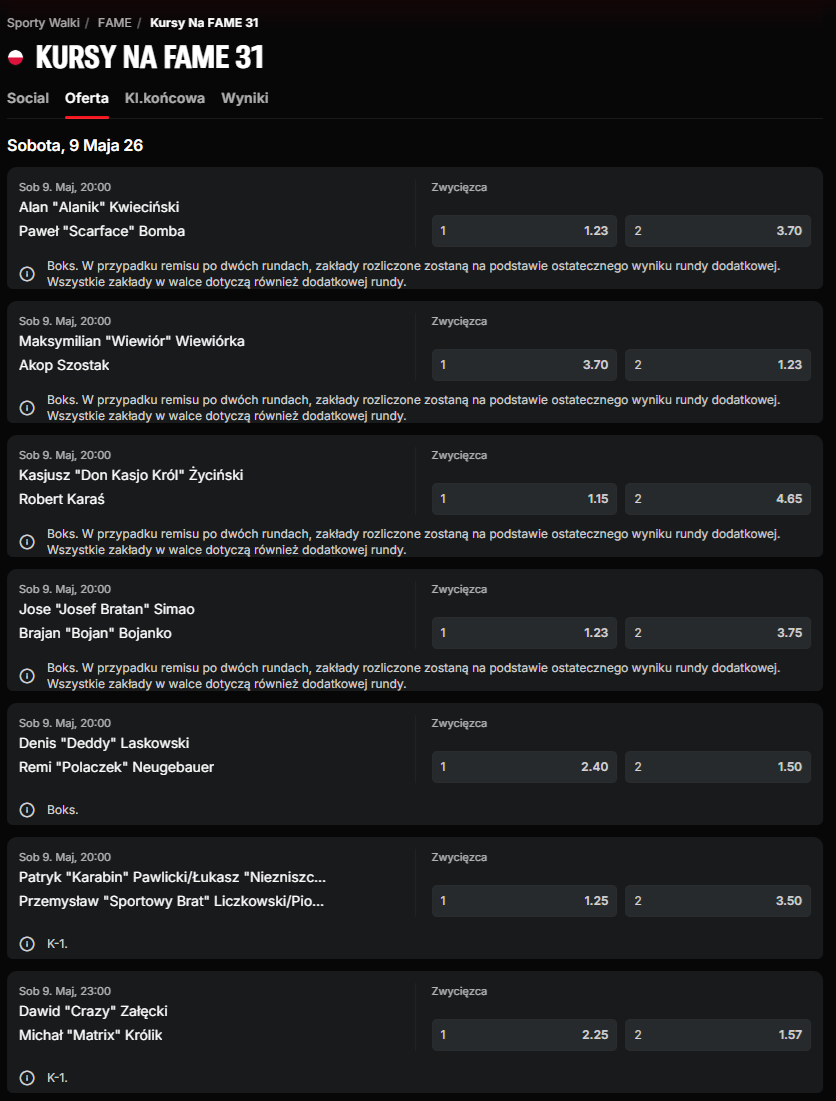Go to Sporty Walki breadcrumb

click(43, 23)
